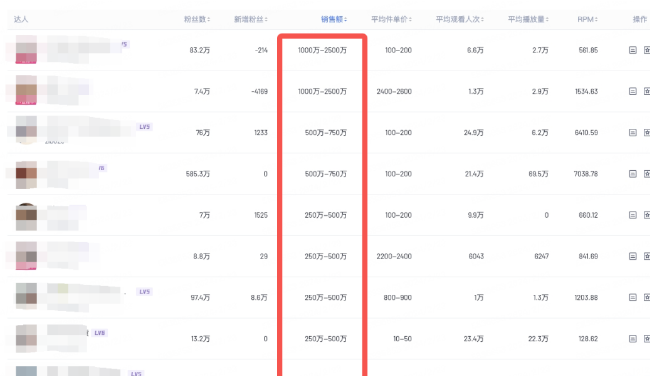Open avatar of influencer with 7.4万 fans
Viewport: 650px width, 376px height.
26,90
